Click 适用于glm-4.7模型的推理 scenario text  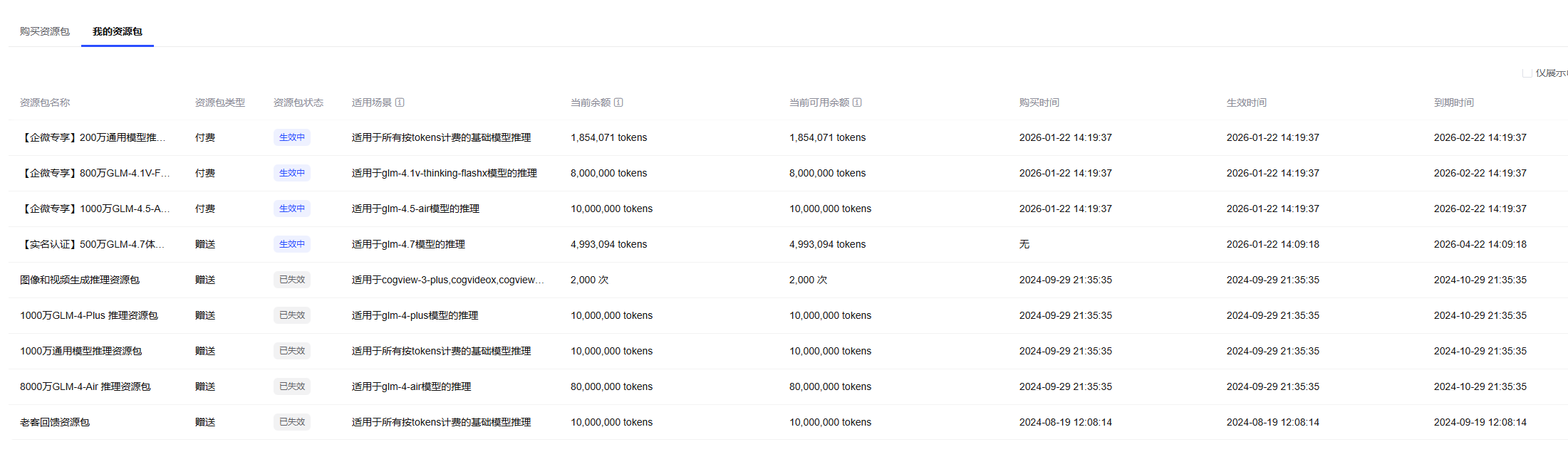pyautogui.click(x=409, y=244)
